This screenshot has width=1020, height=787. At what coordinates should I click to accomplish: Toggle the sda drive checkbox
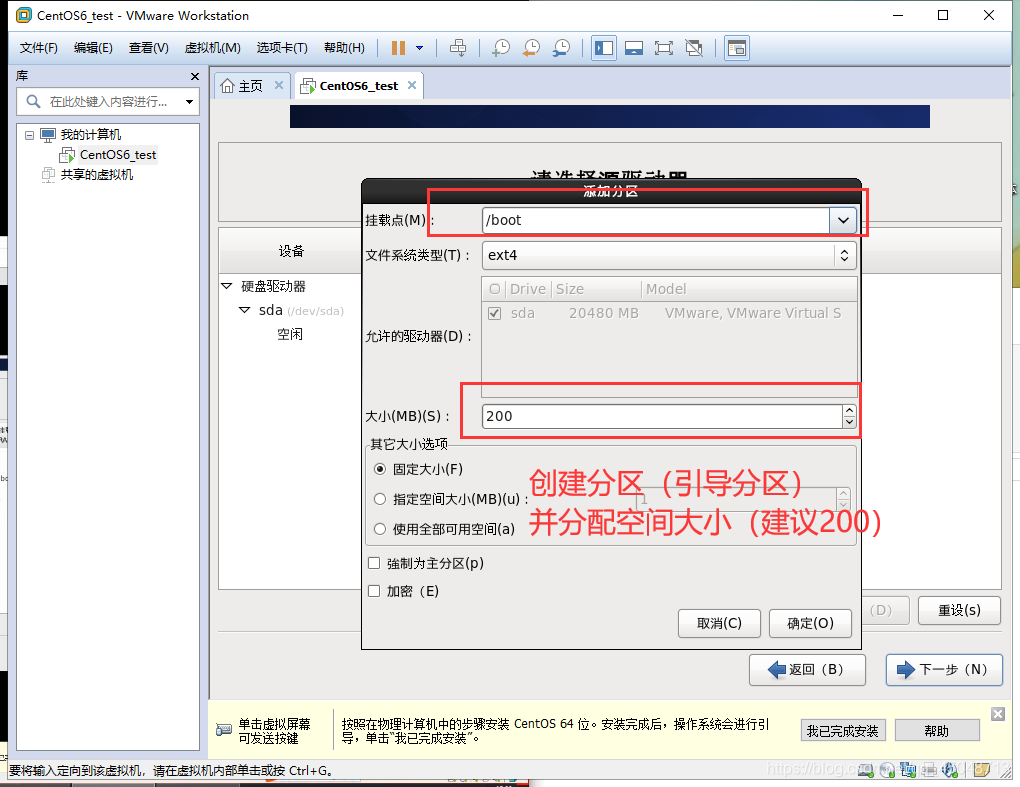(494, 313)
